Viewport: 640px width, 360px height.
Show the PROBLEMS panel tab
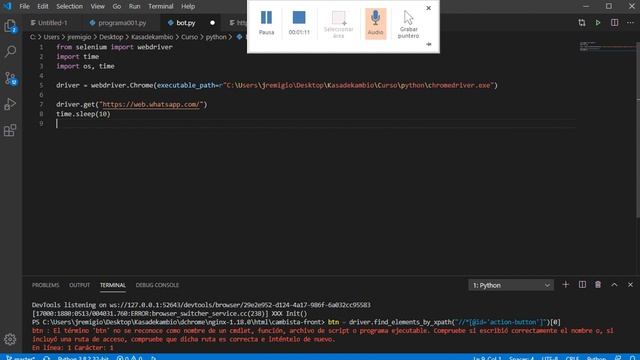46,285
